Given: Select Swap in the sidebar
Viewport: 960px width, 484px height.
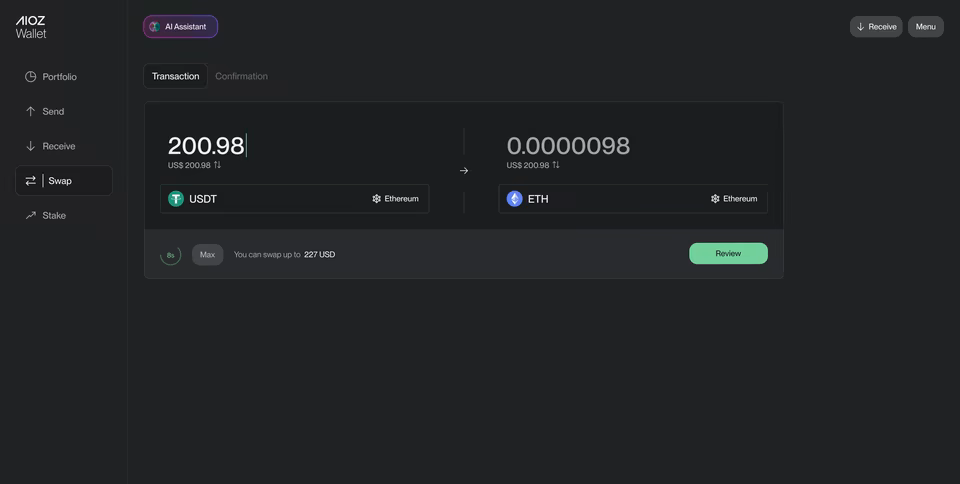Looking at the screenshot, I should tap(64, 181).
